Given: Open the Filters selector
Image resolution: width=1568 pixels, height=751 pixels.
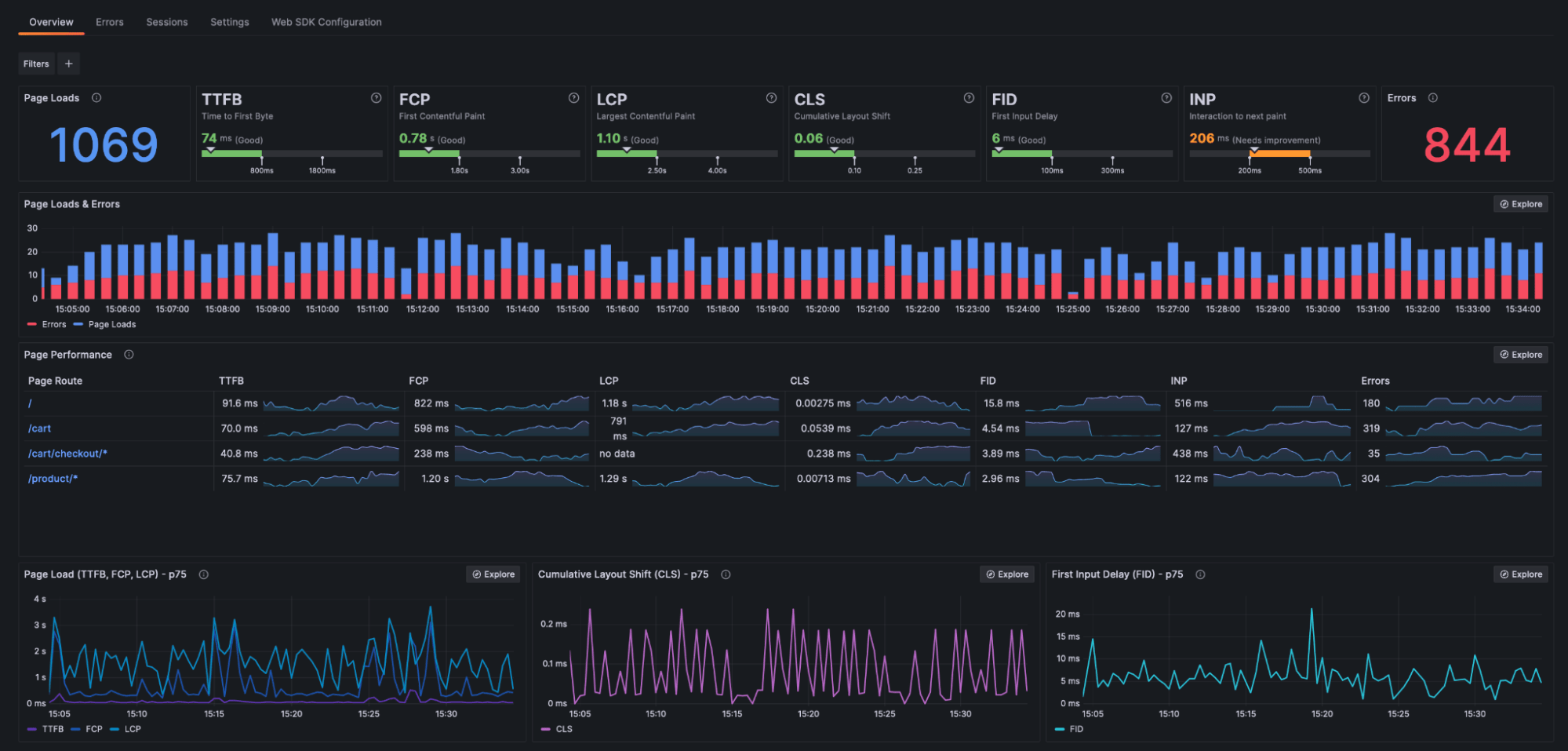Looking at the screenshot, I should coord(36,64).
